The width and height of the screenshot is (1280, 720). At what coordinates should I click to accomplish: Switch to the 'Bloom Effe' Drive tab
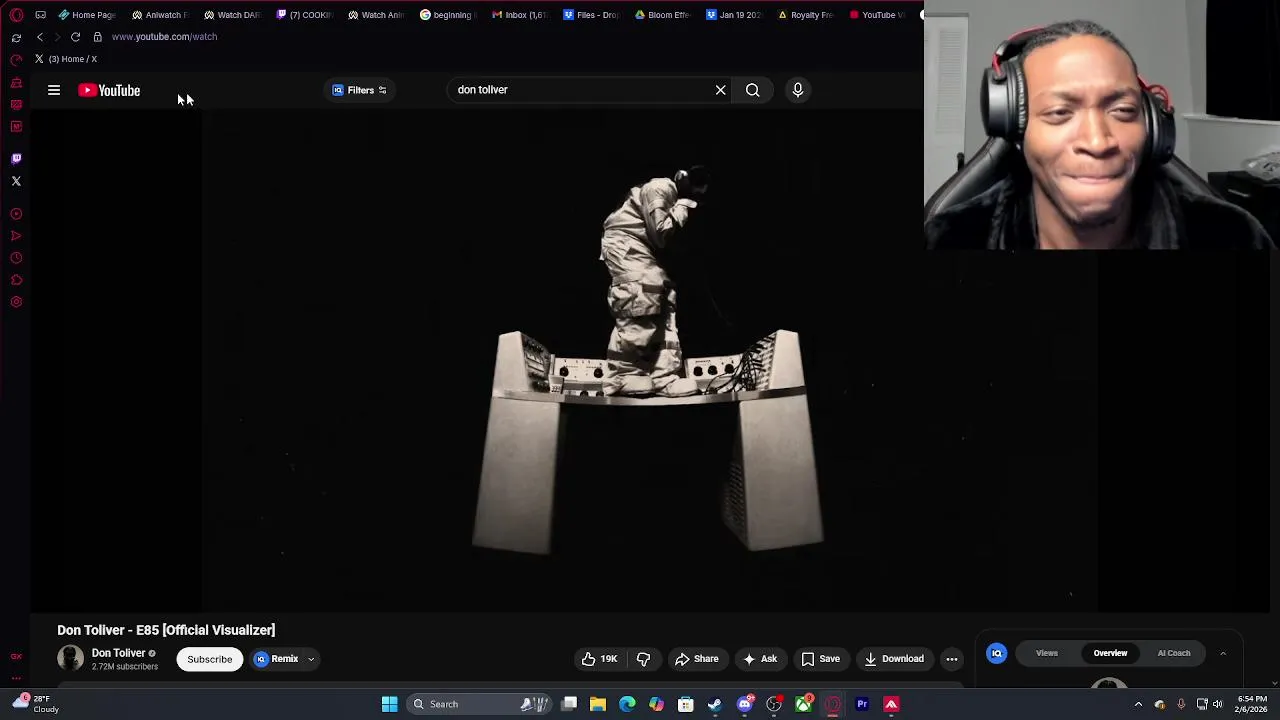pos(664,15)
